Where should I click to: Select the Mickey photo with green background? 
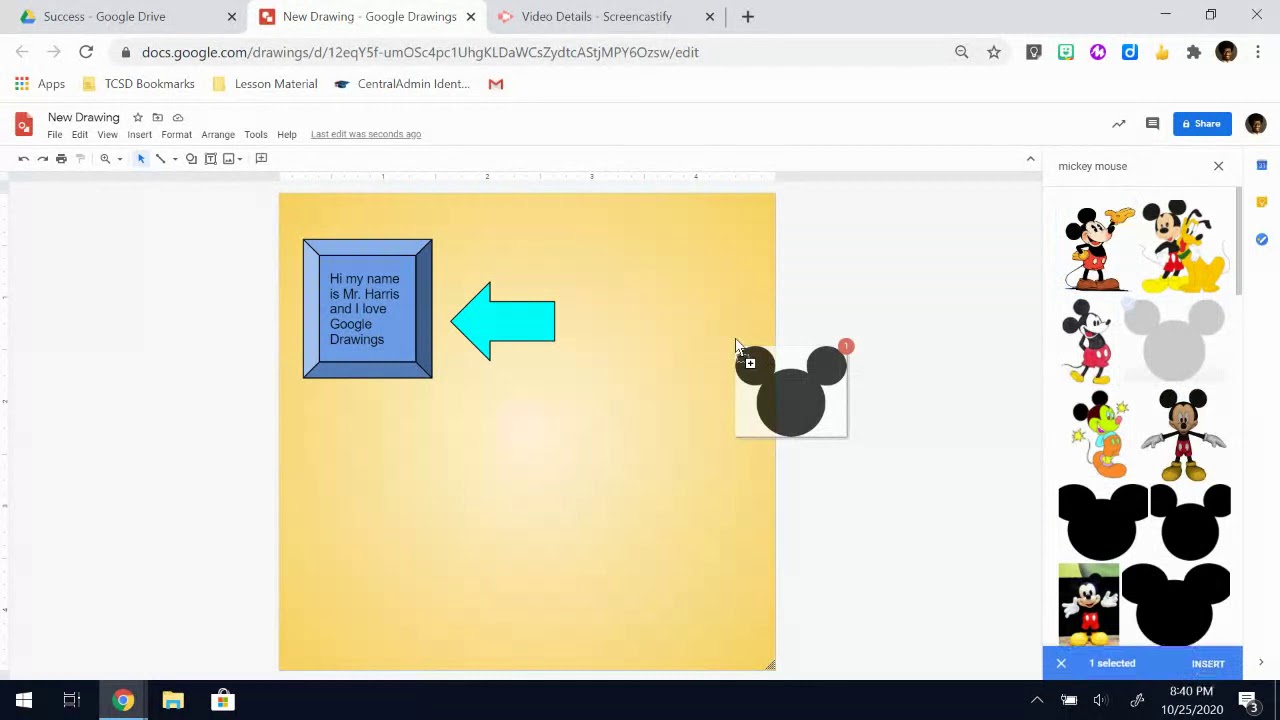[x=1089, y=604]
